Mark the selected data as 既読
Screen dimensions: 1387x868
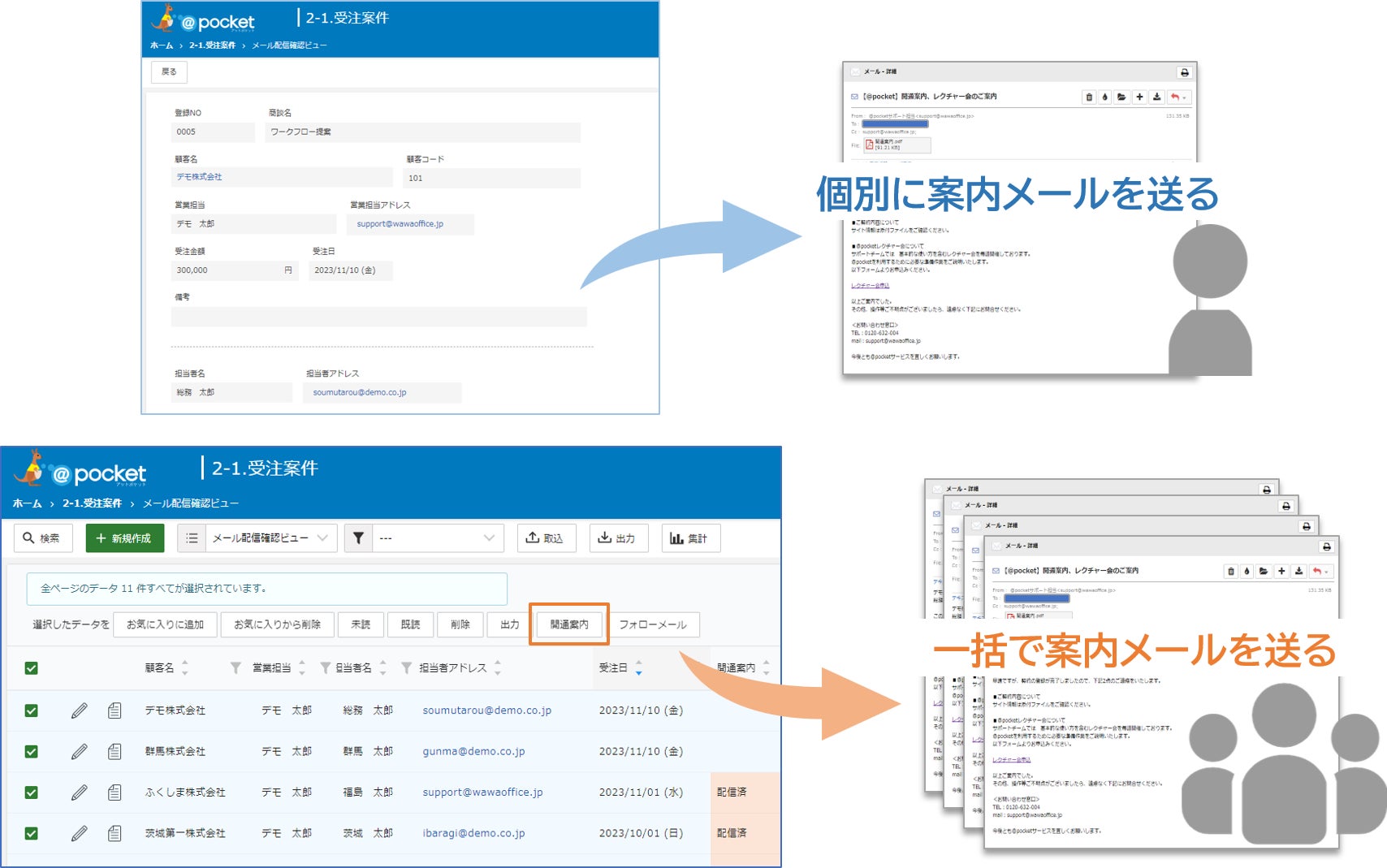[410, 624]
